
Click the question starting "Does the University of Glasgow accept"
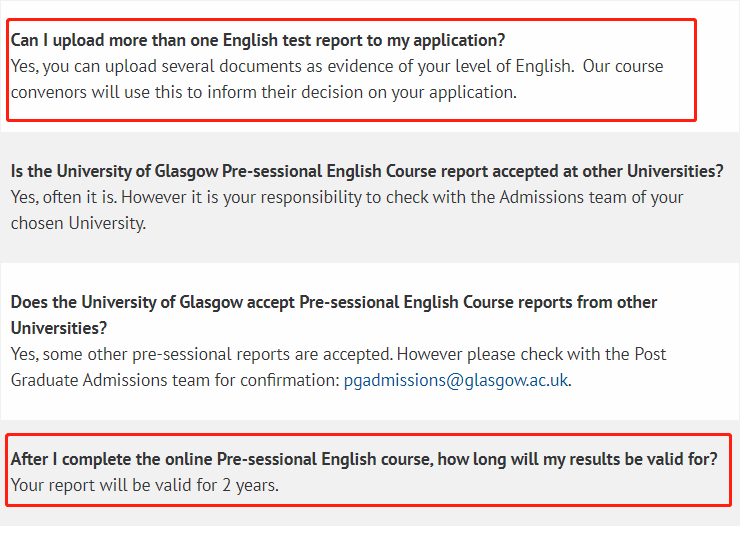click(x=333, y=302)
